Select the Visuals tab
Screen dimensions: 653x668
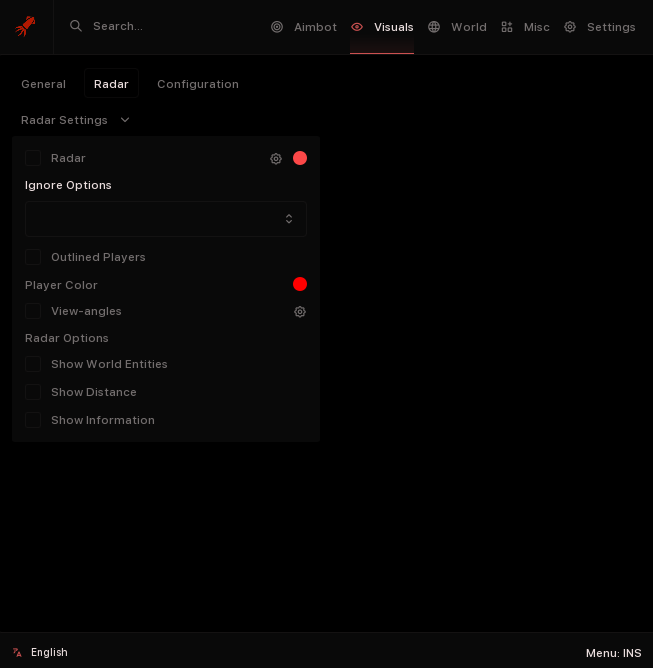[382, 27]
